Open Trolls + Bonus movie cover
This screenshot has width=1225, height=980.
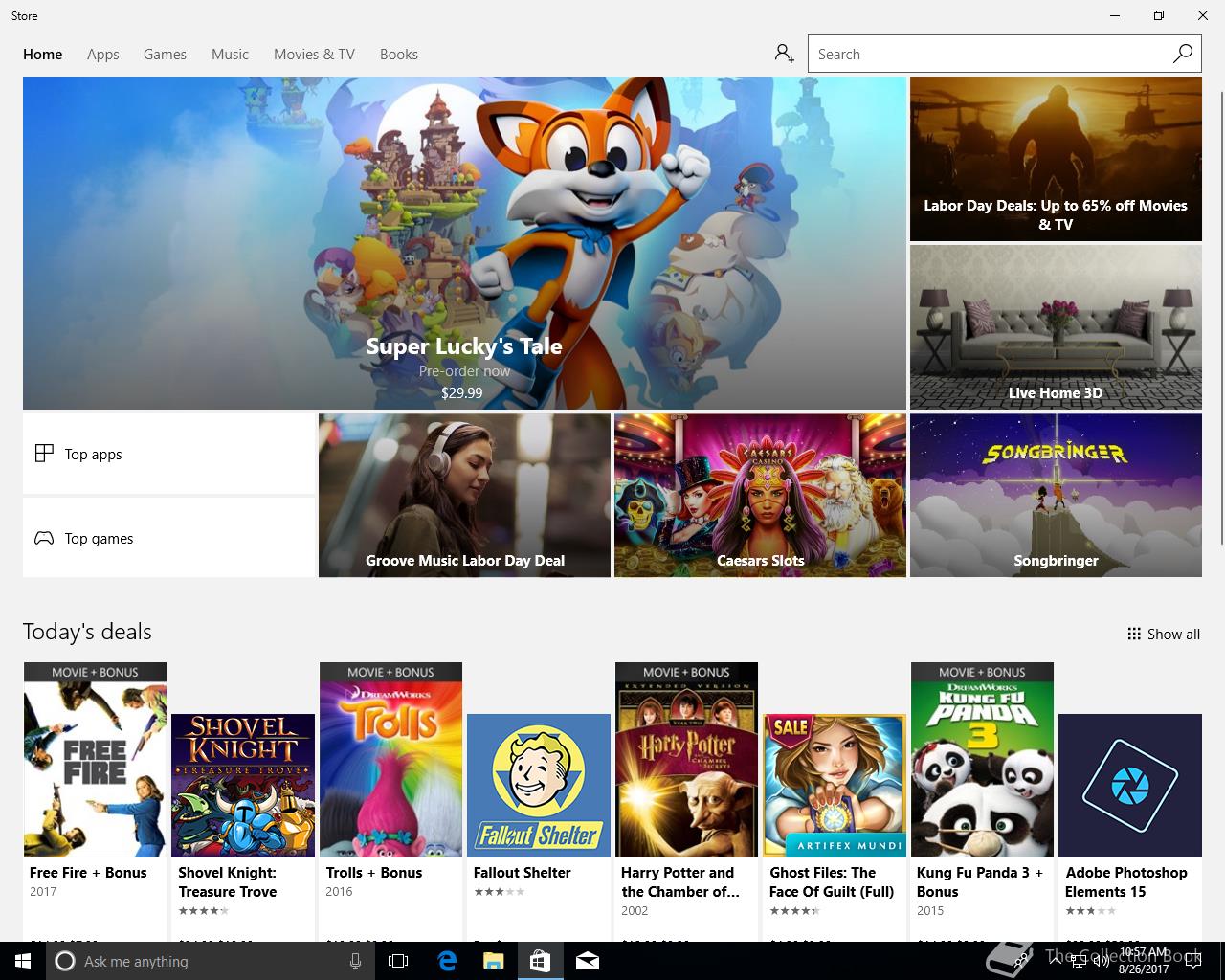click(390, 760)
